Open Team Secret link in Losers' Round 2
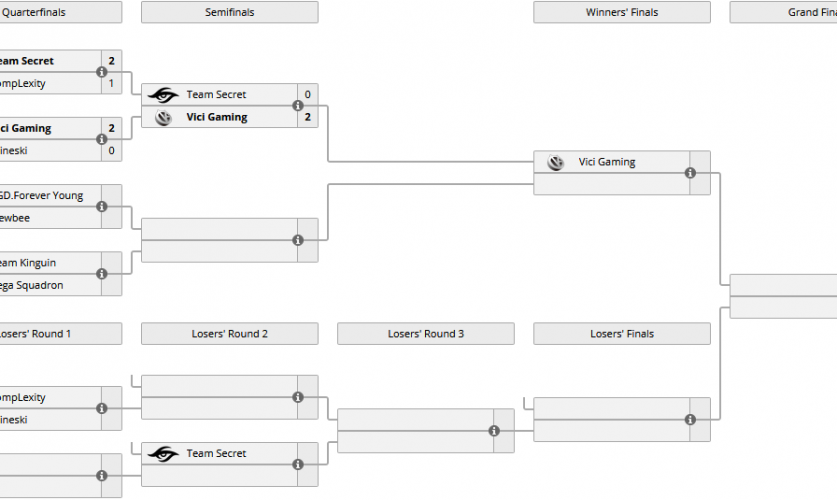This screenshot has width=837, height=500. click(x=216, y=454)
